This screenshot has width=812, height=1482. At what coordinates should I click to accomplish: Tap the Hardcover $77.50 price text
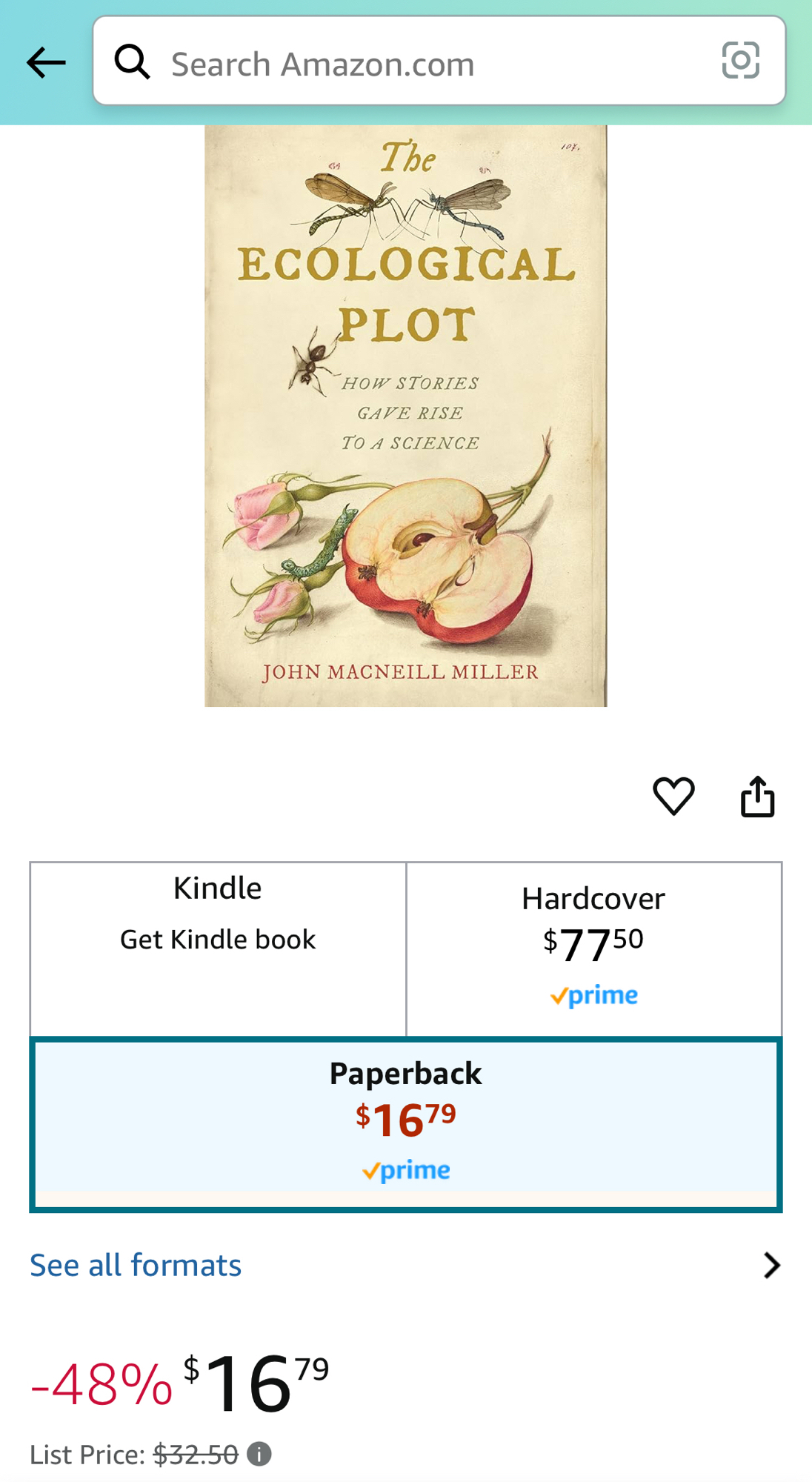(x=593, y=944)
